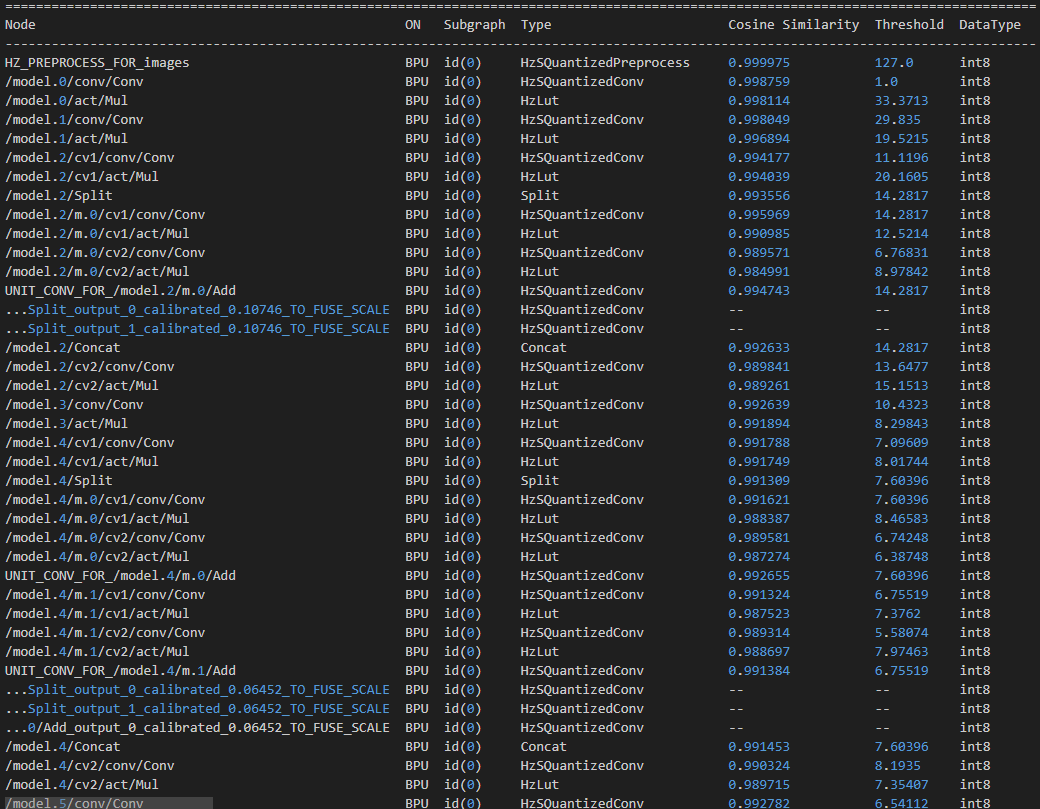Click threshold value 33.3713
Screen dimensions: 1040x809
[901, 100]
